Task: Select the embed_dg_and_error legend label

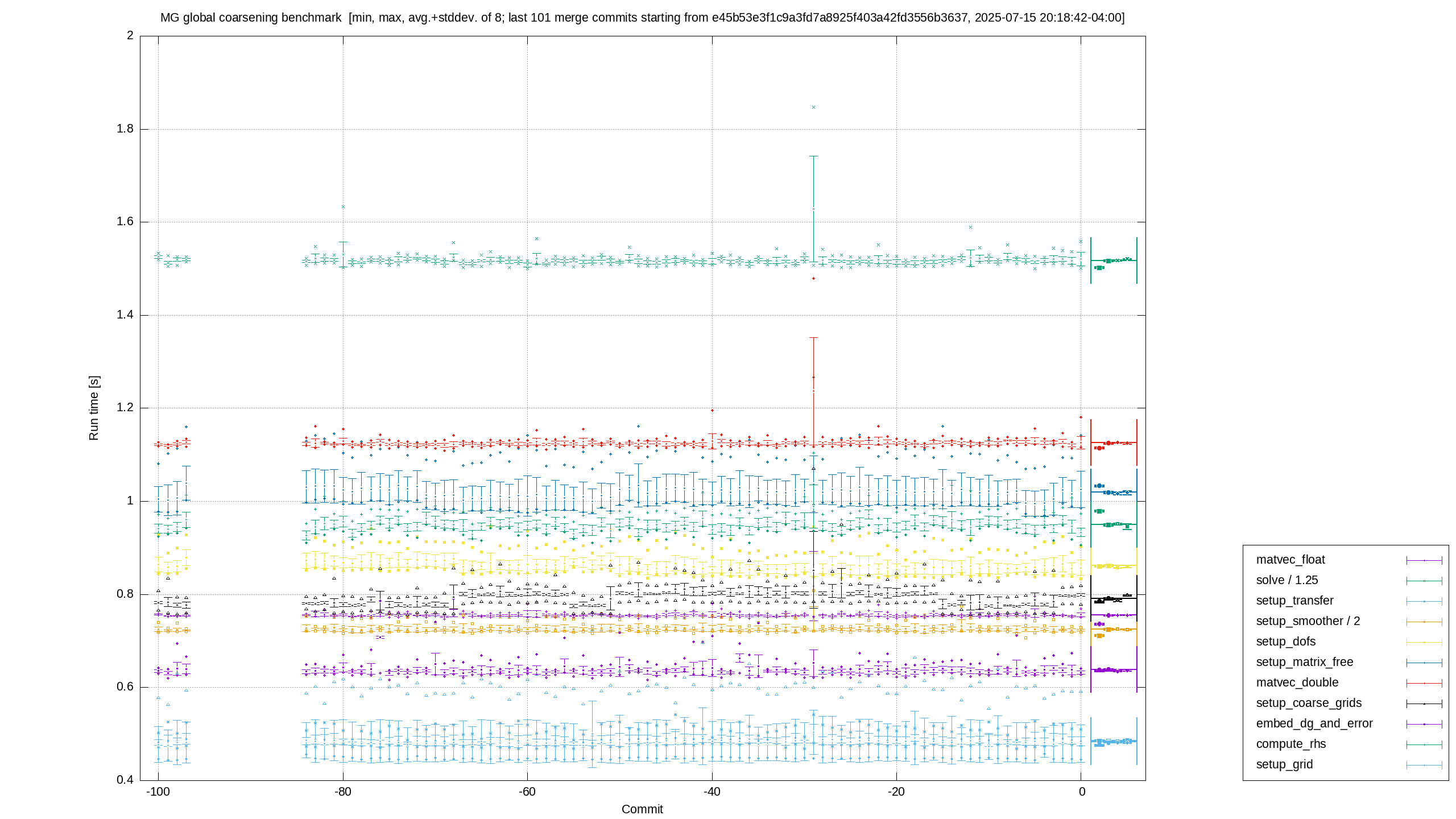Action: [1314, 723]
